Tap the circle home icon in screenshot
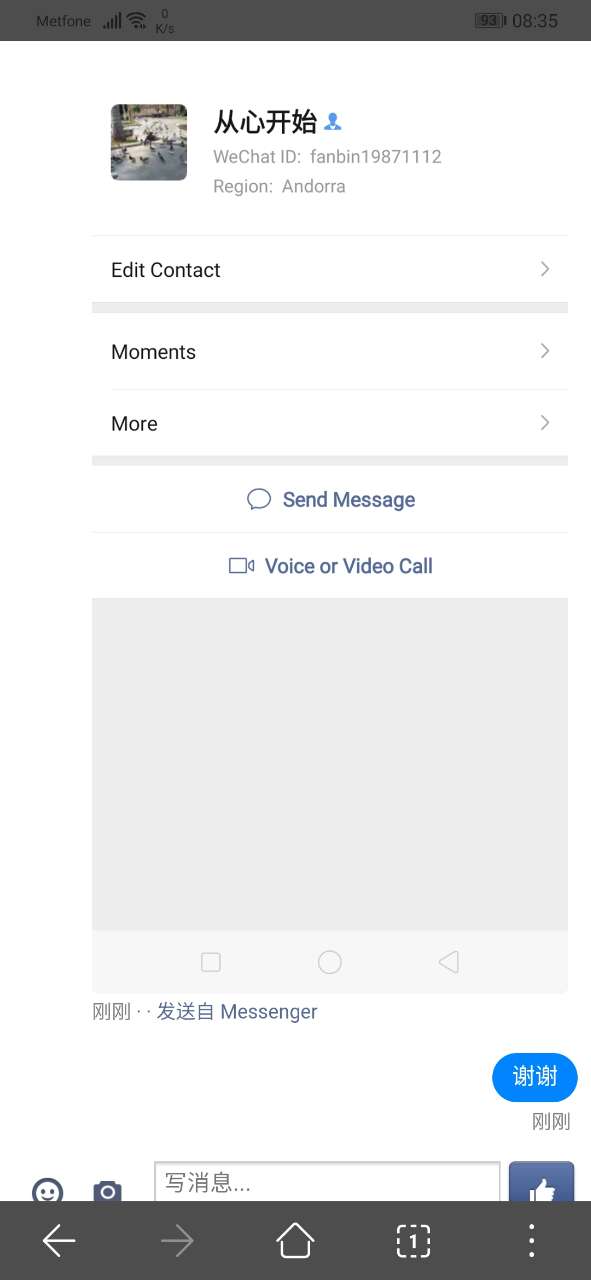 pyautogui.click(x=330, y=962)
